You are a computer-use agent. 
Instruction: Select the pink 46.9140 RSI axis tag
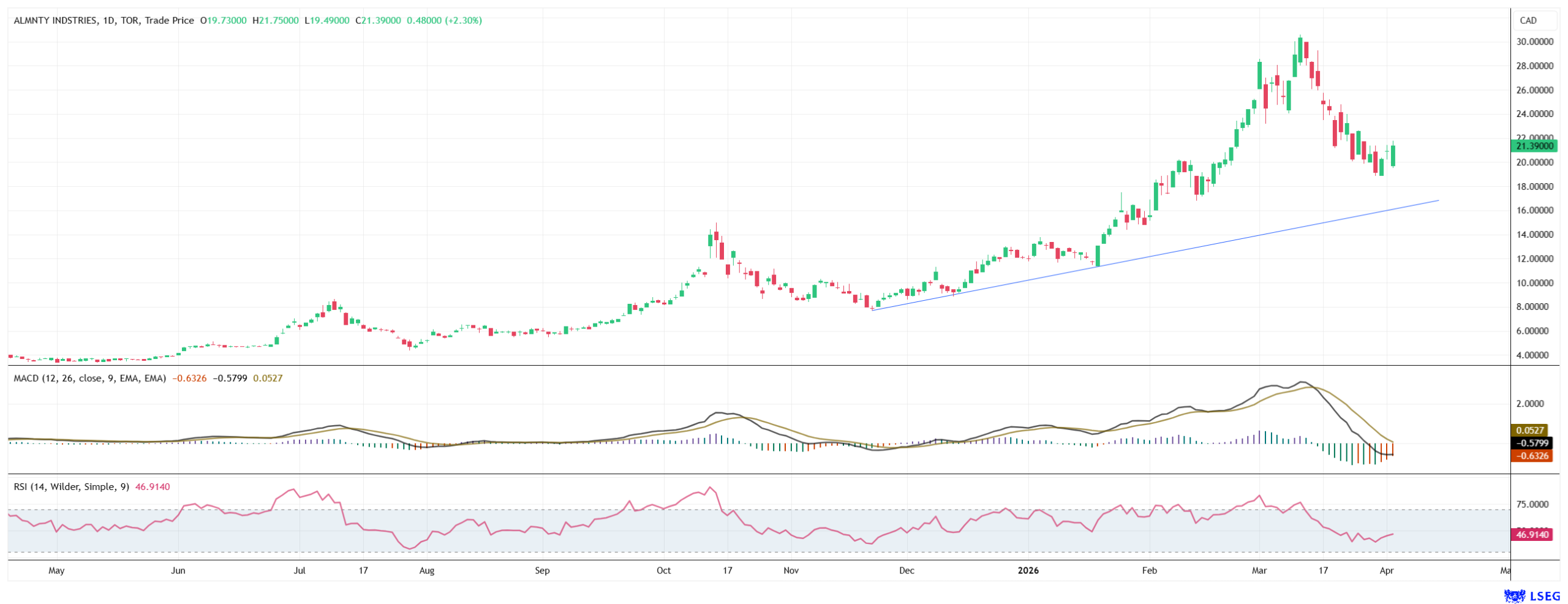pos(1531,534)
